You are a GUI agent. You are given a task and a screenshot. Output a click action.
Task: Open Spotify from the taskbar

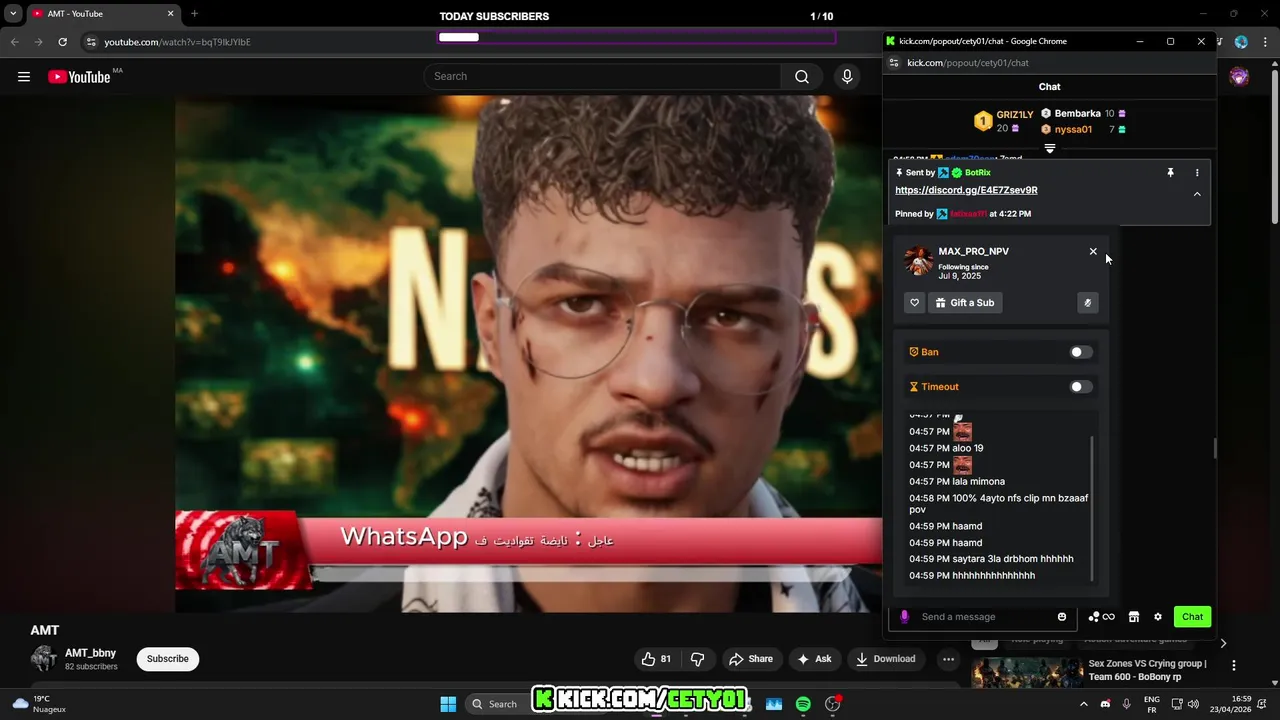pyautogui.click(x=803, y=704)
